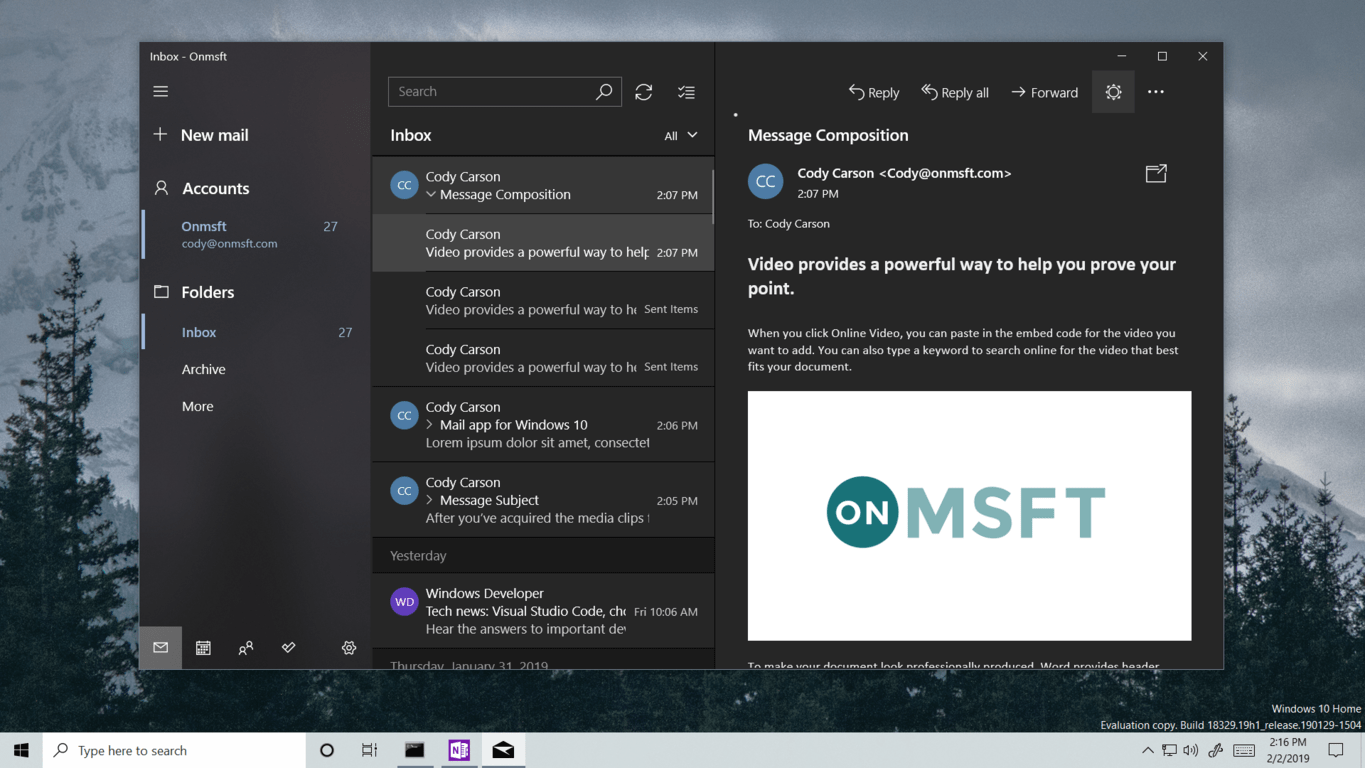Click the New mail plus icon

pos(160,134)
